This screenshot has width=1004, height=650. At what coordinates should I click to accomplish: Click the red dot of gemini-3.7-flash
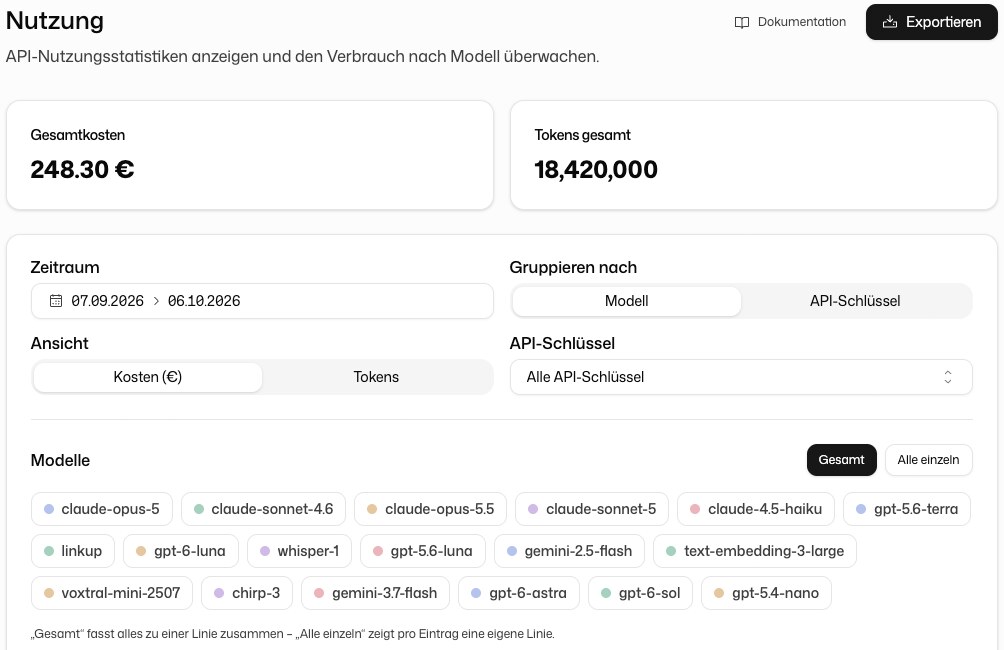[x=319, y=593]
